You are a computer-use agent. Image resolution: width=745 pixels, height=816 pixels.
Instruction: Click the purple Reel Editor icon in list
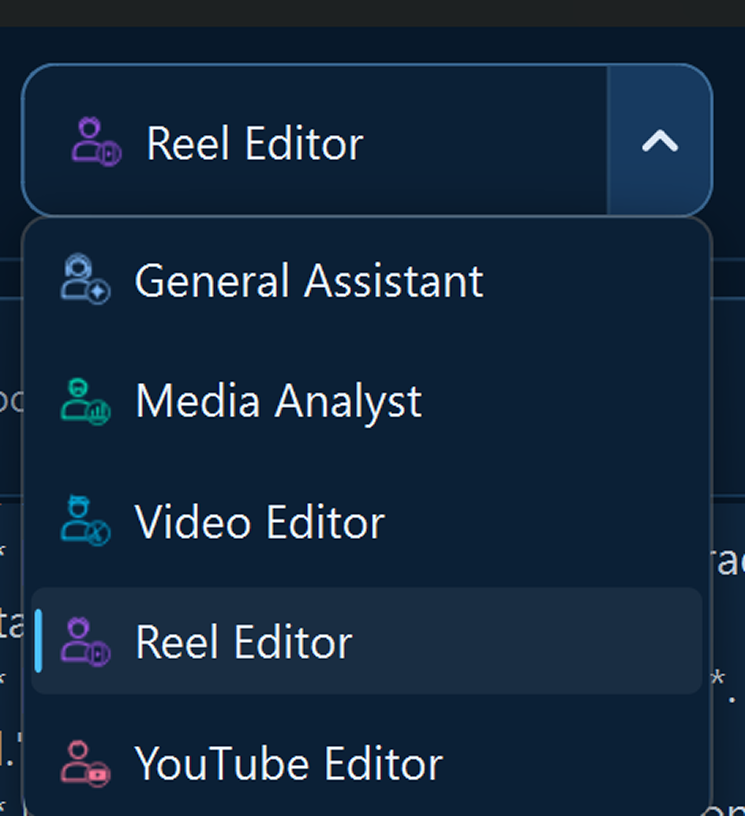click(86, 642)
